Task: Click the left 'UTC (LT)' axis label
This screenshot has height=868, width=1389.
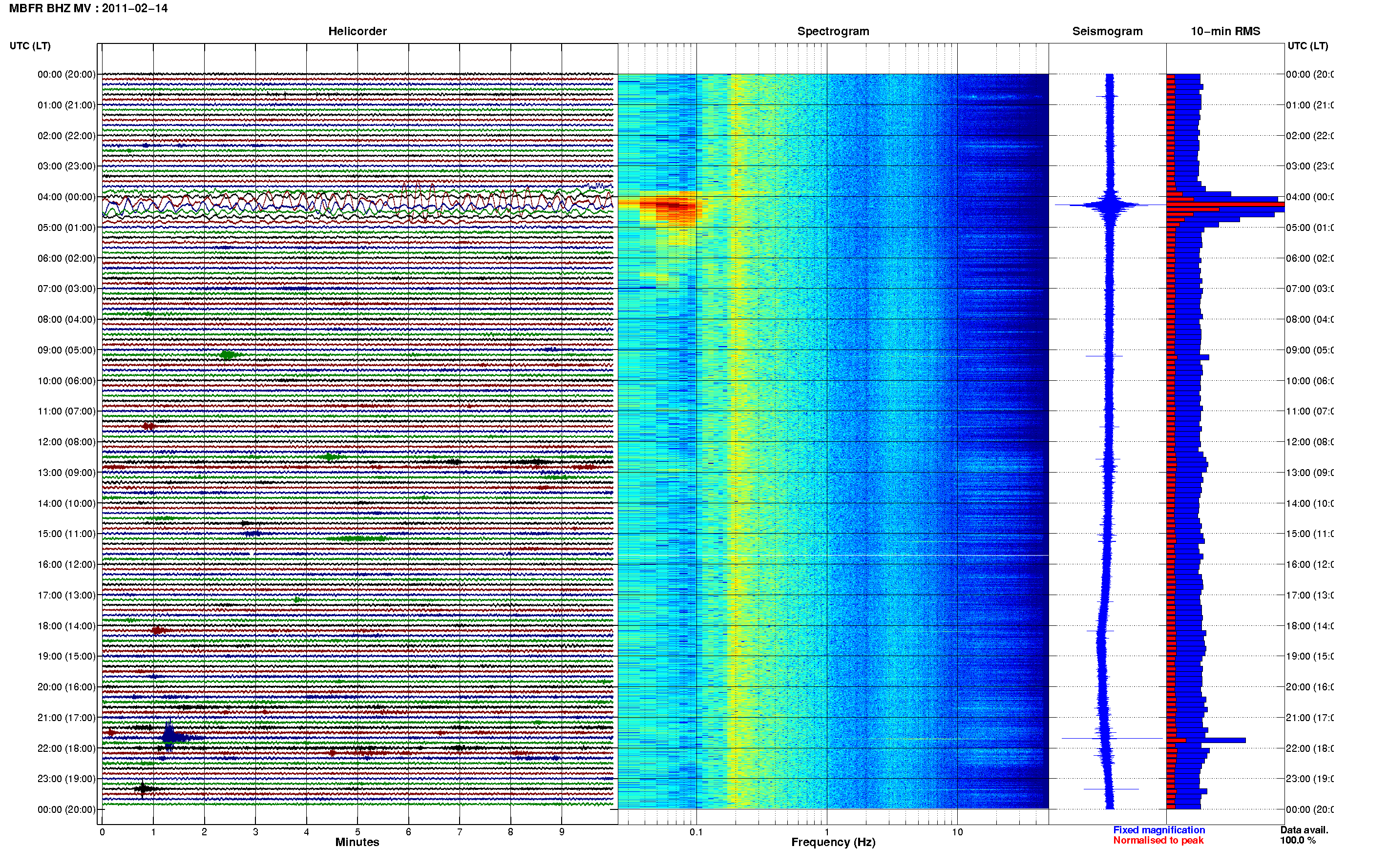Action: point(30,46)
